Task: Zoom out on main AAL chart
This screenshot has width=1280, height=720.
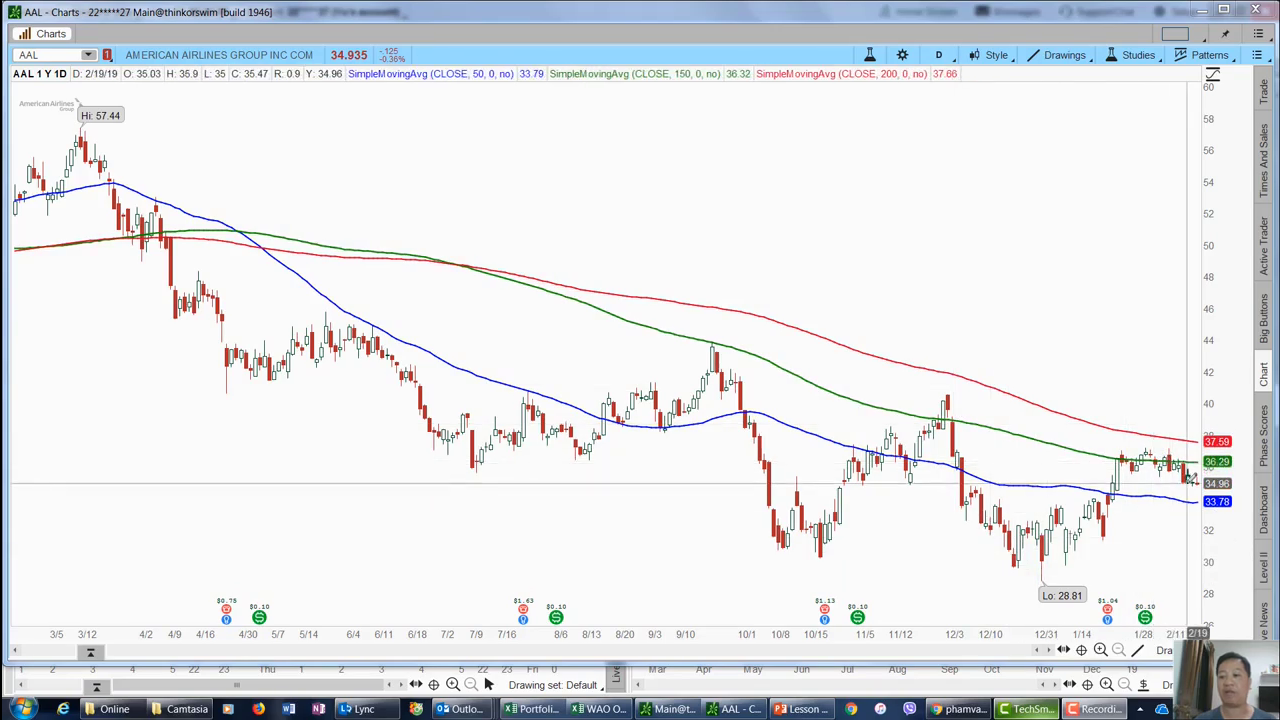Action: point(1119,650)
